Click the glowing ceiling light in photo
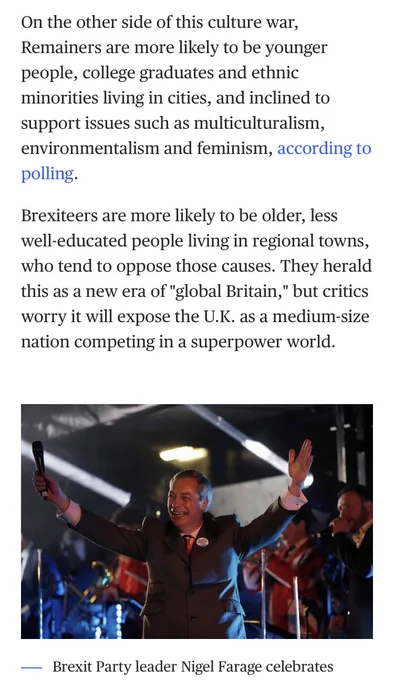394x680 pixels. click(x=183, y=454)
